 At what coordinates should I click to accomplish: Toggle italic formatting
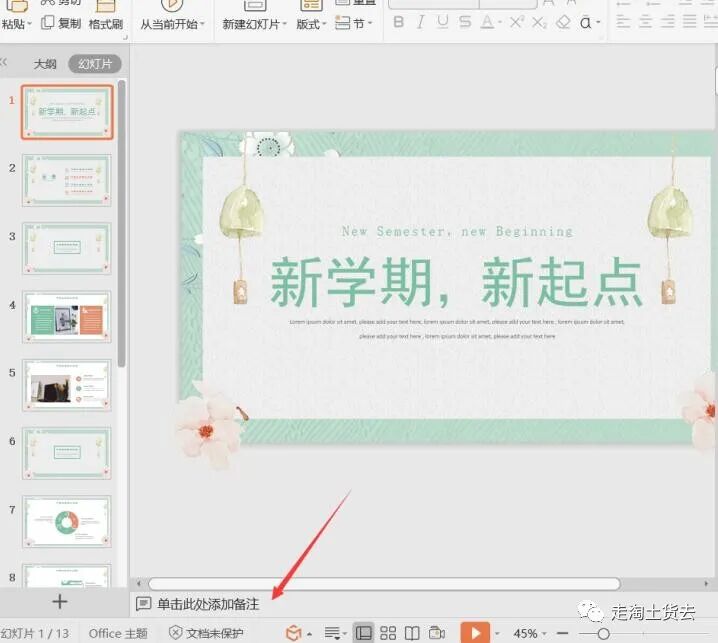tap(420, 22)
